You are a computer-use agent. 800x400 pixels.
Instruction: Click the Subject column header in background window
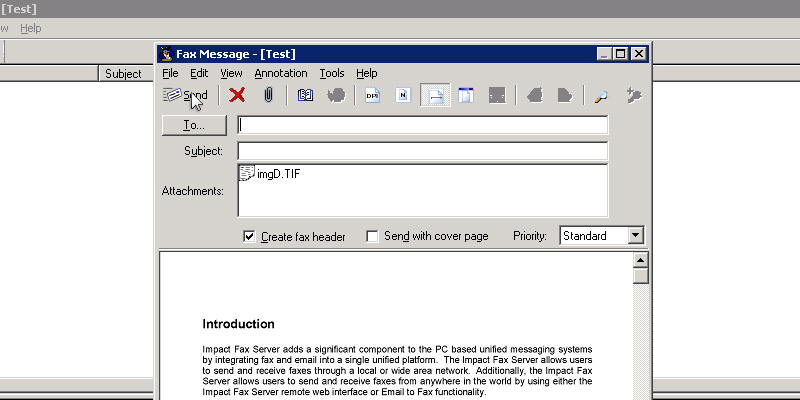[x=123, y=73]
